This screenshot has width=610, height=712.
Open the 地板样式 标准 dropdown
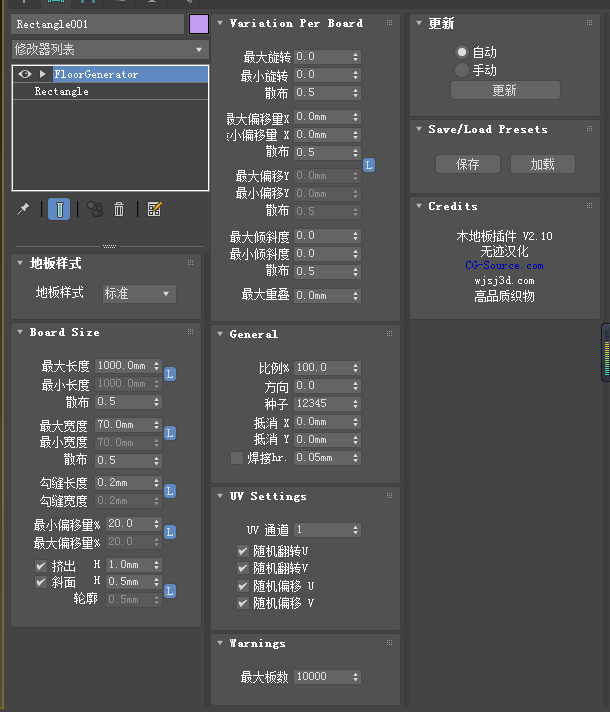click(139, 294)
